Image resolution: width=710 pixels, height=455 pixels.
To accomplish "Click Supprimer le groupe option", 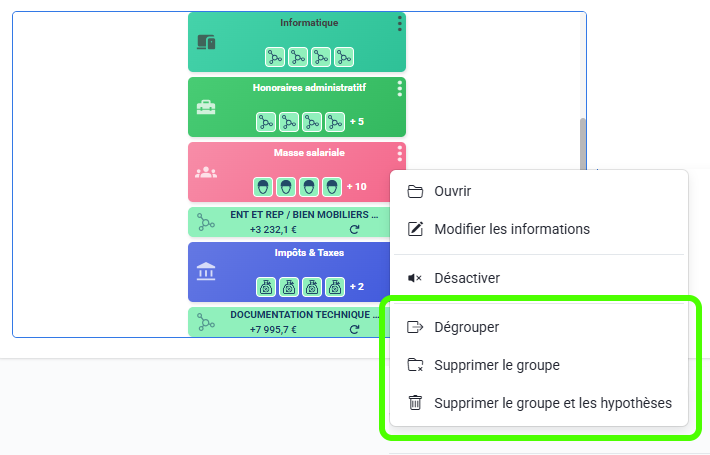I will [496, 365].
